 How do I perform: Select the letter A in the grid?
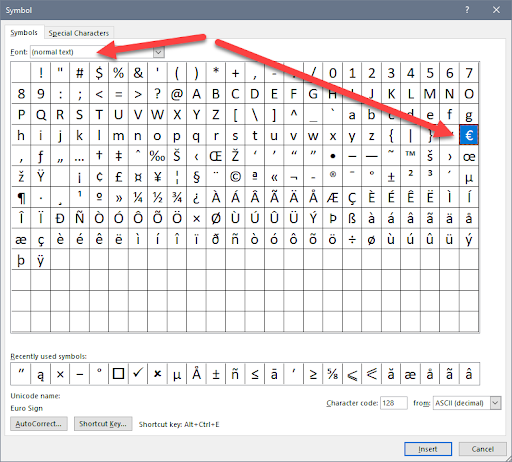click(196, 94)
